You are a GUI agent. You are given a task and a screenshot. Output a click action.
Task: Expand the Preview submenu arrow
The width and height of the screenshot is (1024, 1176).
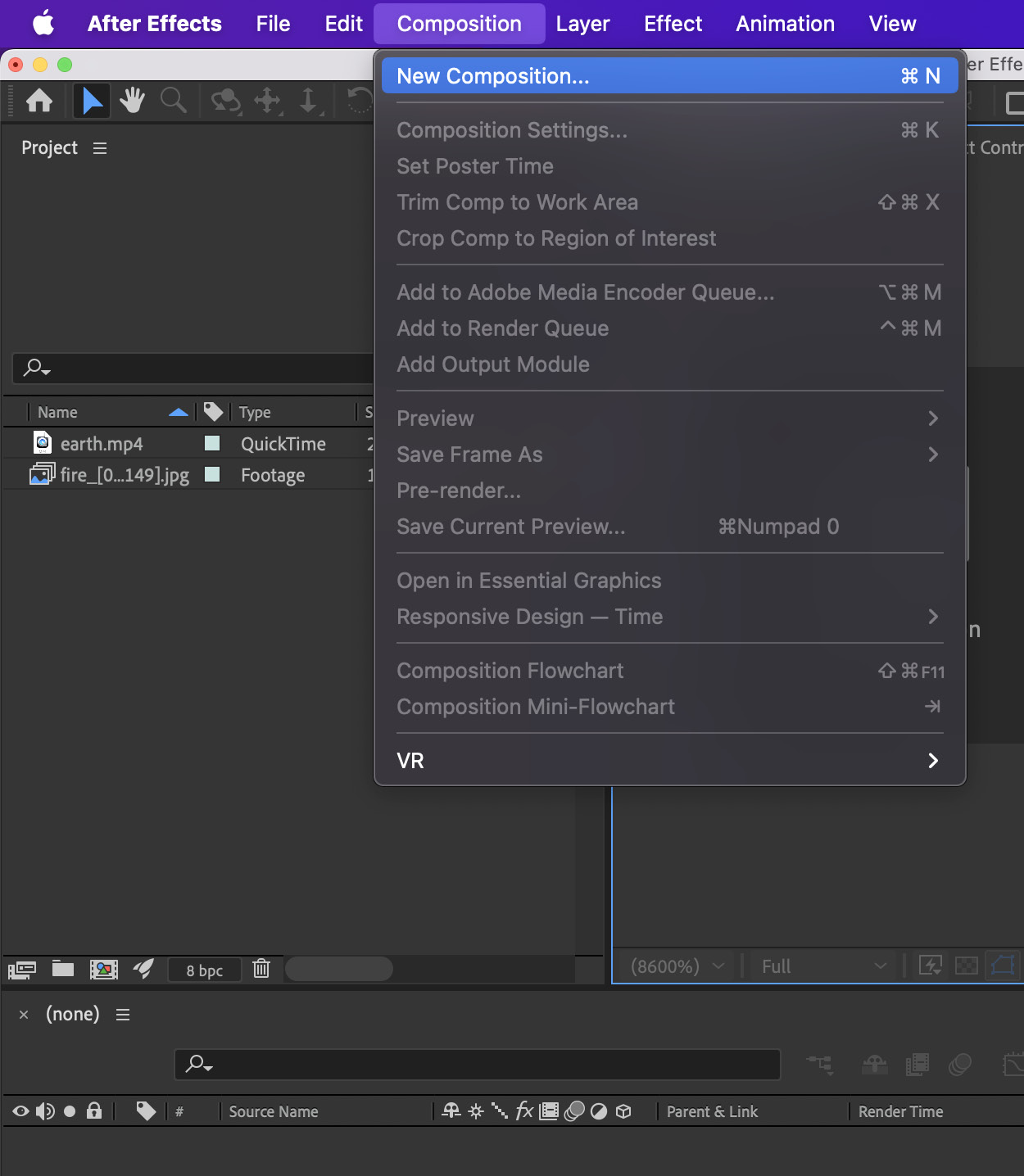933,418
